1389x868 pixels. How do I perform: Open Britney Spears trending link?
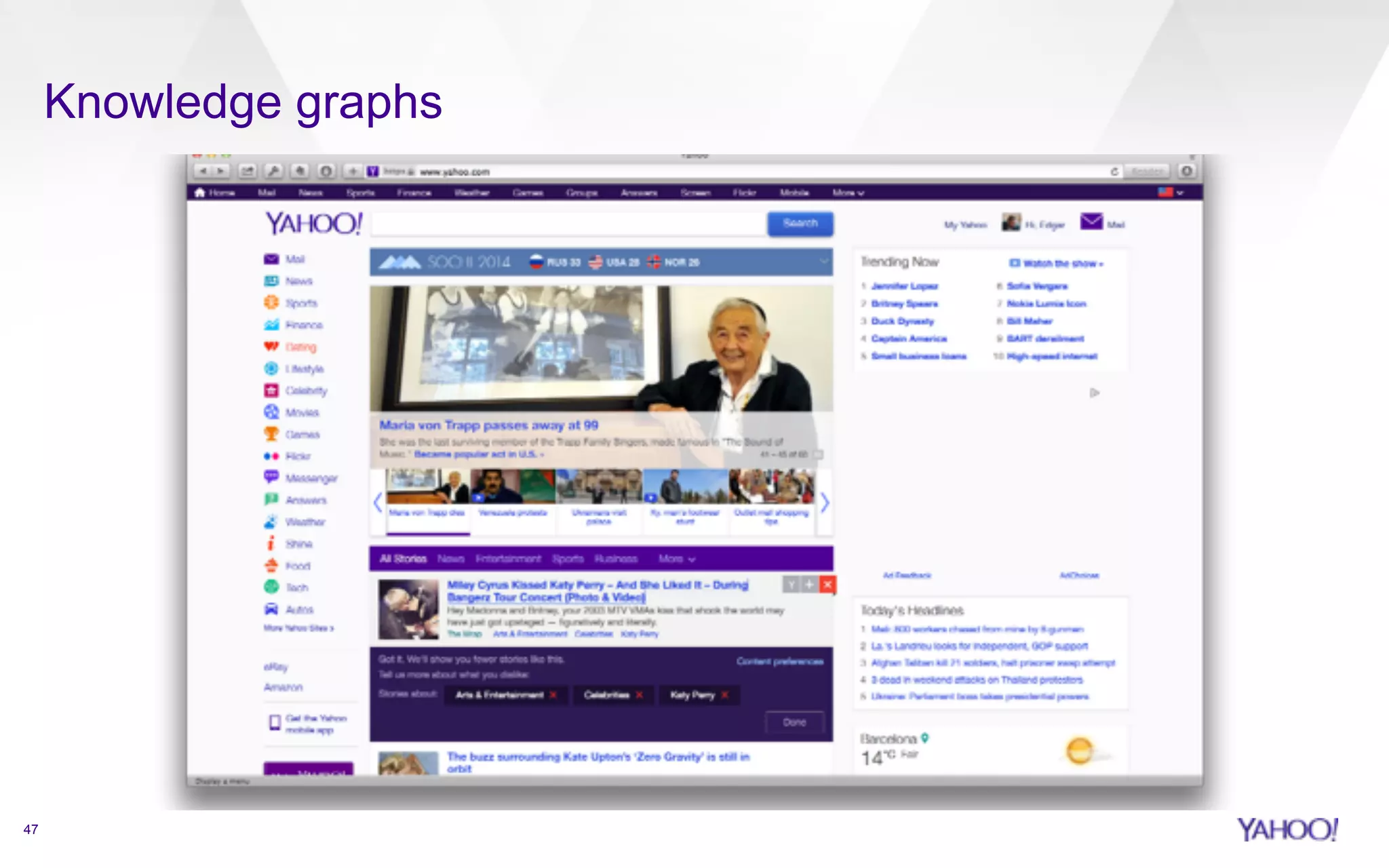click(x=904, y=304)
